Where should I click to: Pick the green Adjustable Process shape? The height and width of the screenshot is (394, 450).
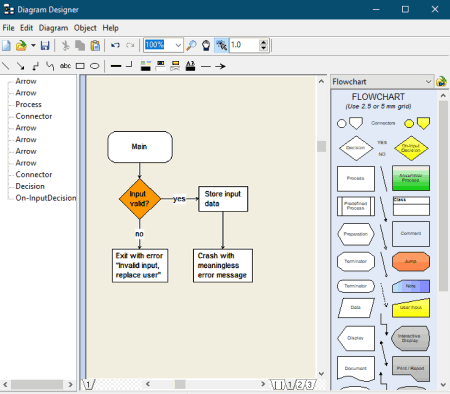411,178
